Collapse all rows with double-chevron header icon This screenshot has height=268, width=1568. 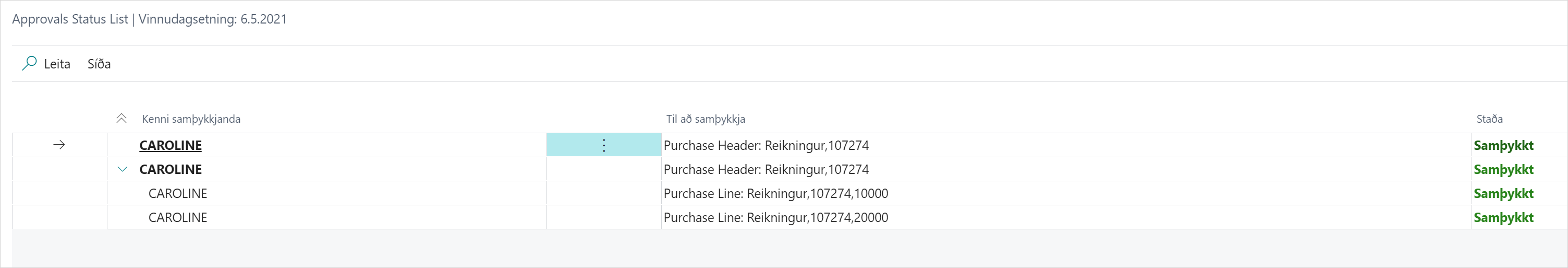click(x=121, y=119)
